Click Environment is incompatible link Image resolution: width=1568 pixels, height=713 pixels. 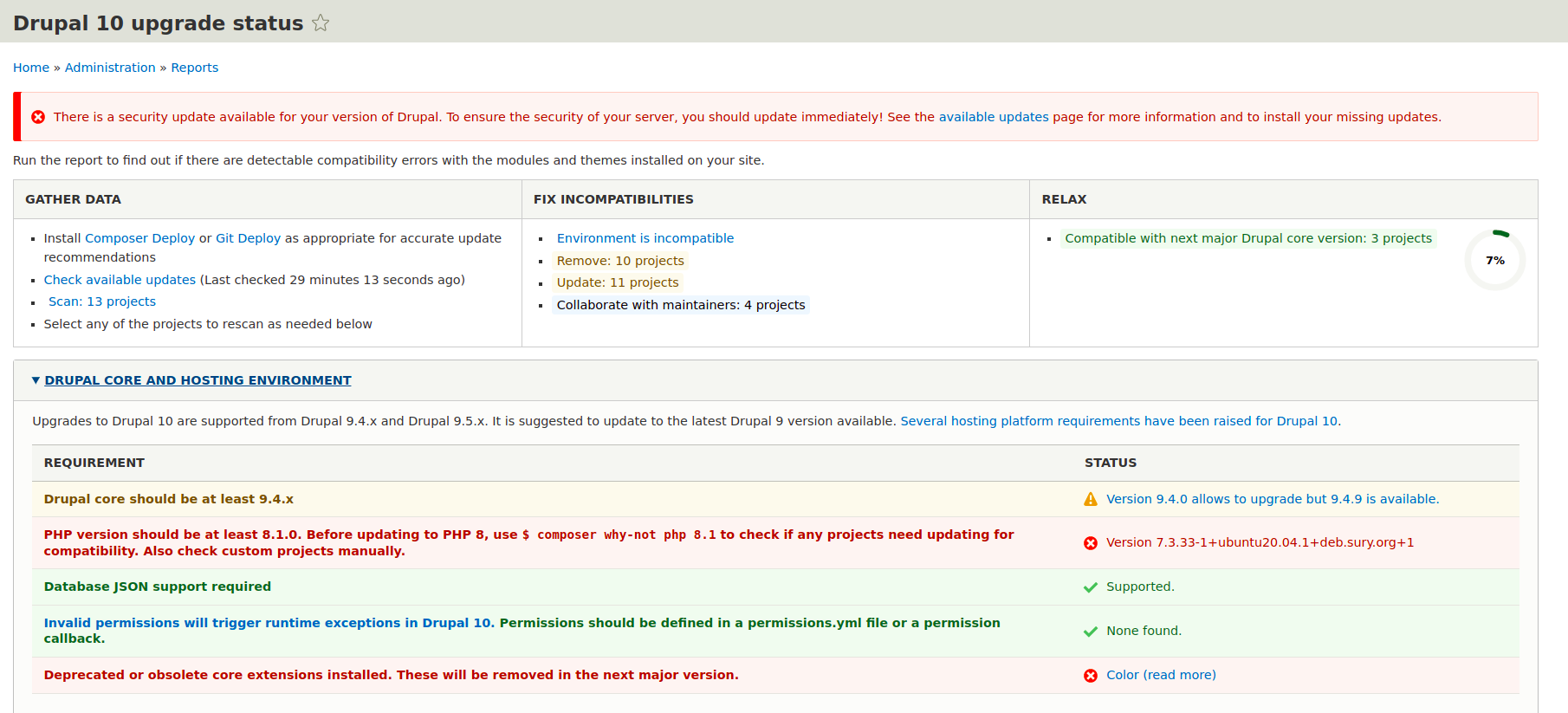click(x=645, y=238)
